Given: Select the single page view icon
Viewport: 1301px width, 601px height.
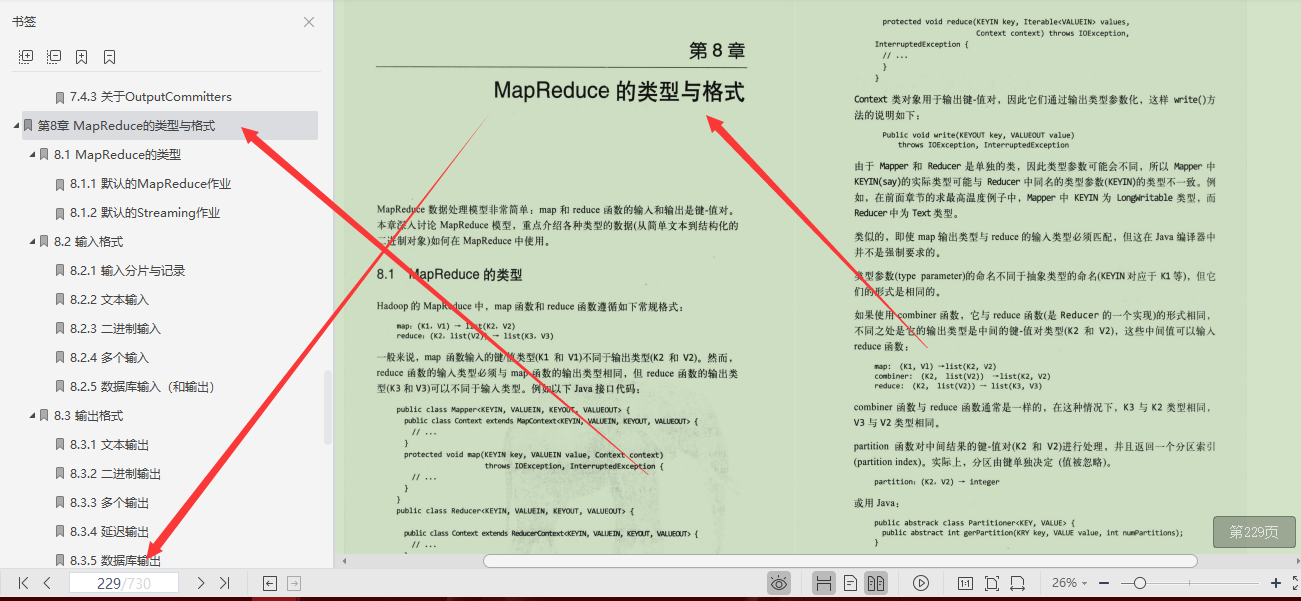Looking at the screenshot, I should (x=849, y=582).
